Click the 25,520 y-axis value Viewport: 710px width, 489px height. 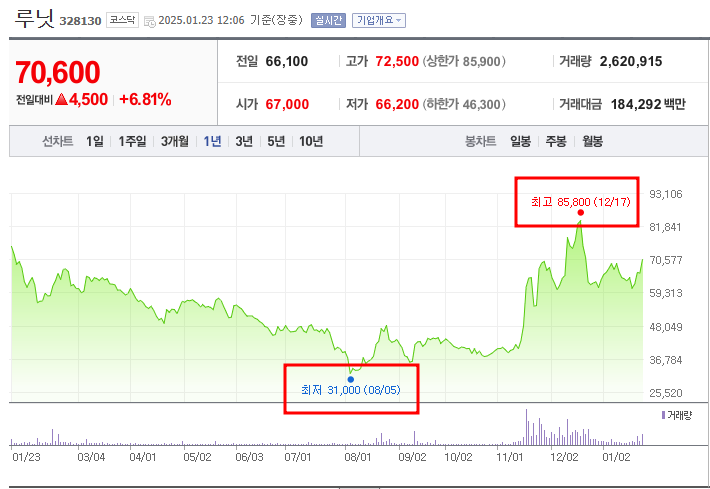coord(666,393)
